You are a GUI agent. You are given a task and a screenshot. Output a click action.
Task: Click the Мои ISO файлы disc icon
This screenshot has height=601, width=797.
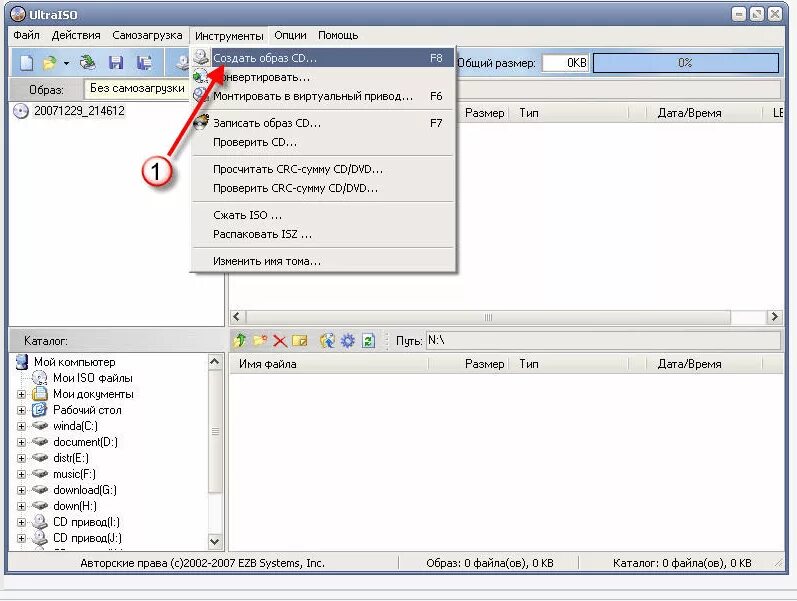coord(40,378)
